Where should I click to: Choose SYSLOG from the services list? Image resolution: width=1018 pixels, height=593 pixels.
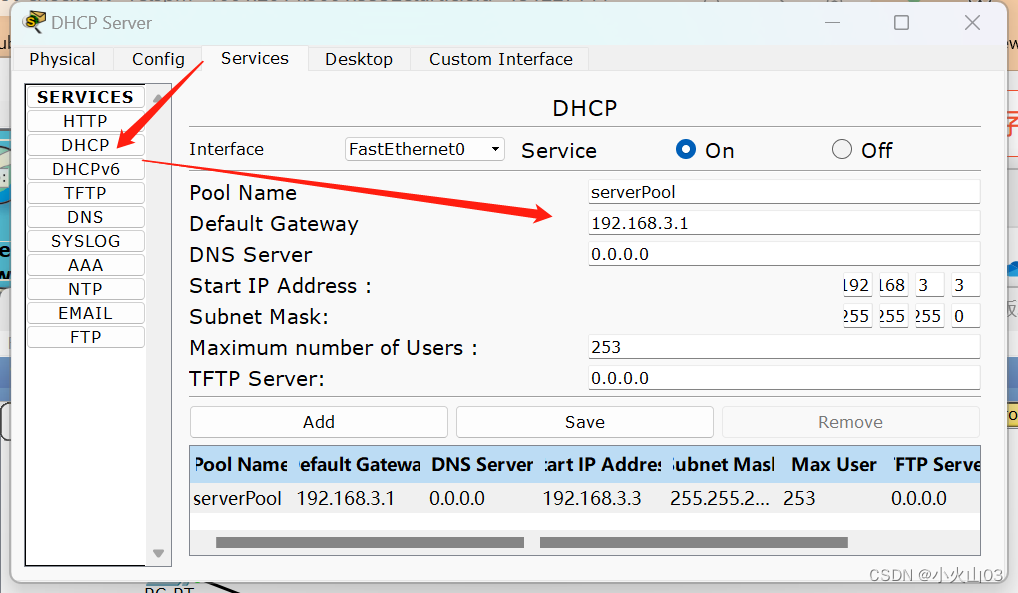tap(85, 242)
